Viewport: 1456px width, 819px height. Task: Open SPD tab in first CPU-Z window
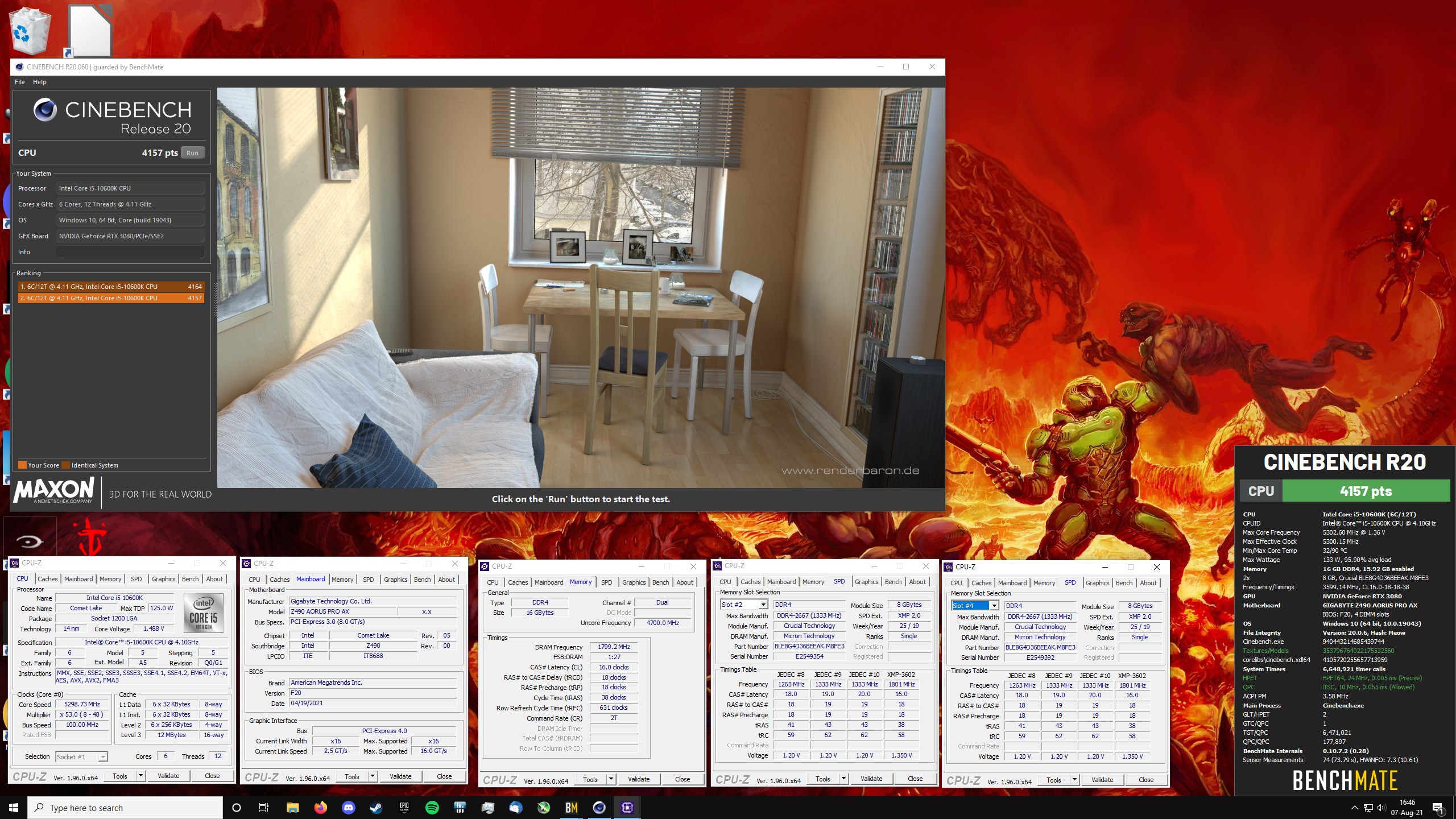[x=136, y=579]
